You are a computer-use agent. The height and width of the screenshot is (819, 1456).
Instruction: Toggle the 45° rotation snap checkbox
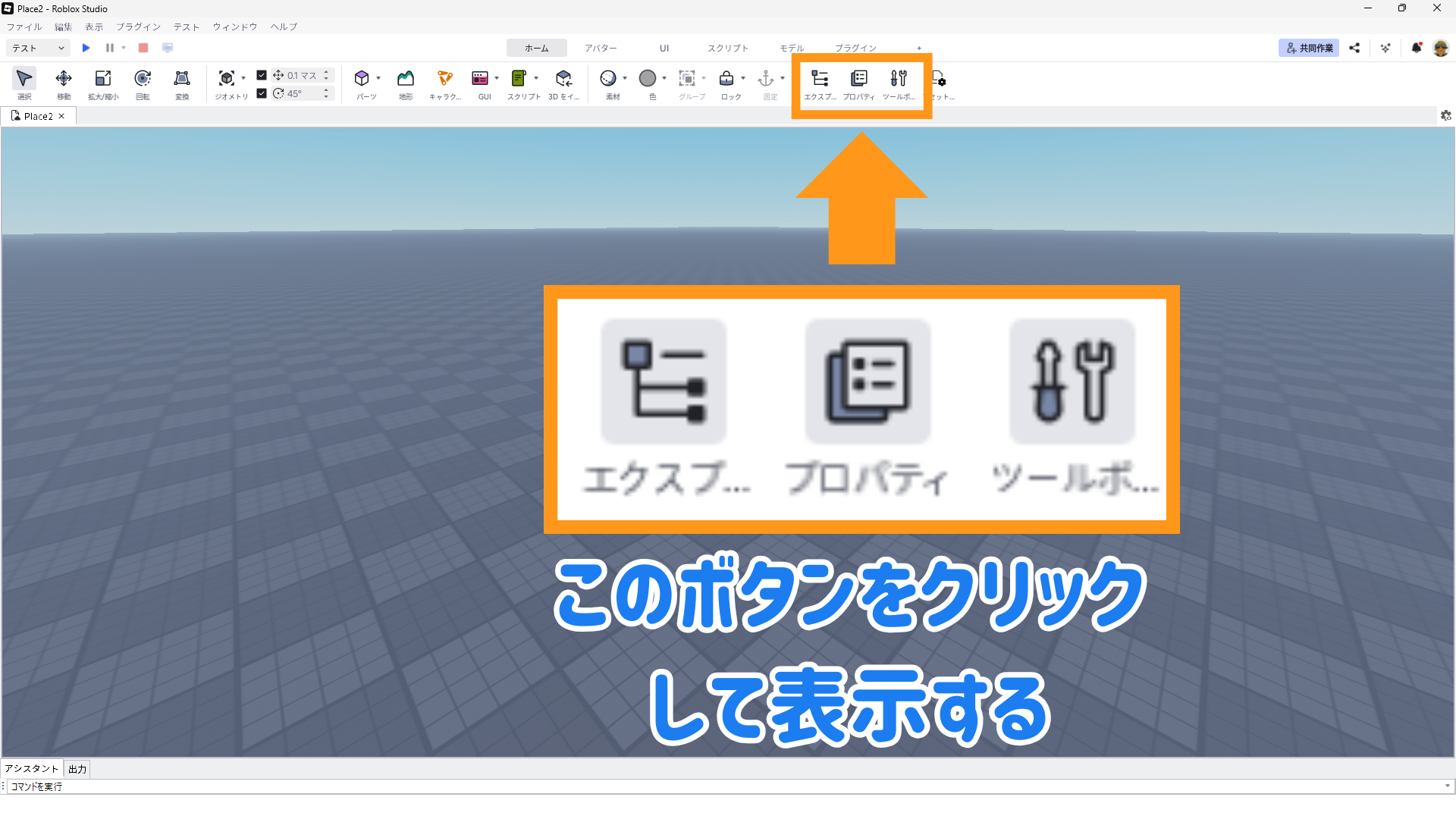click(x=262, y=93)
